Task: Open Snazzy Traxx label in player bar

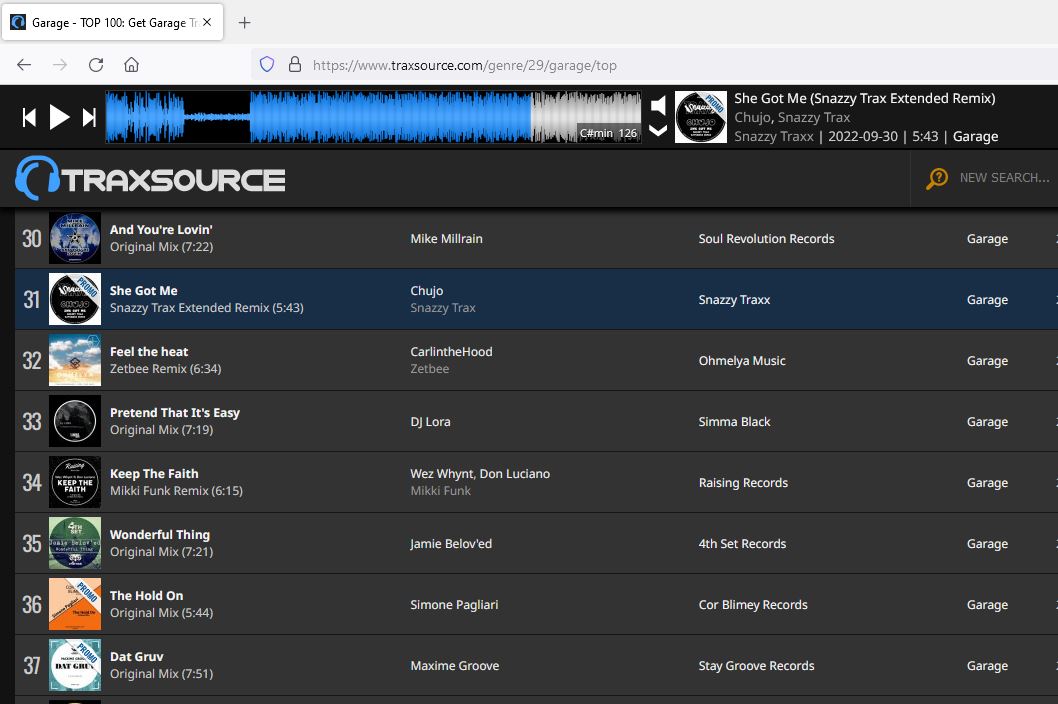Action: click(773, 136)
